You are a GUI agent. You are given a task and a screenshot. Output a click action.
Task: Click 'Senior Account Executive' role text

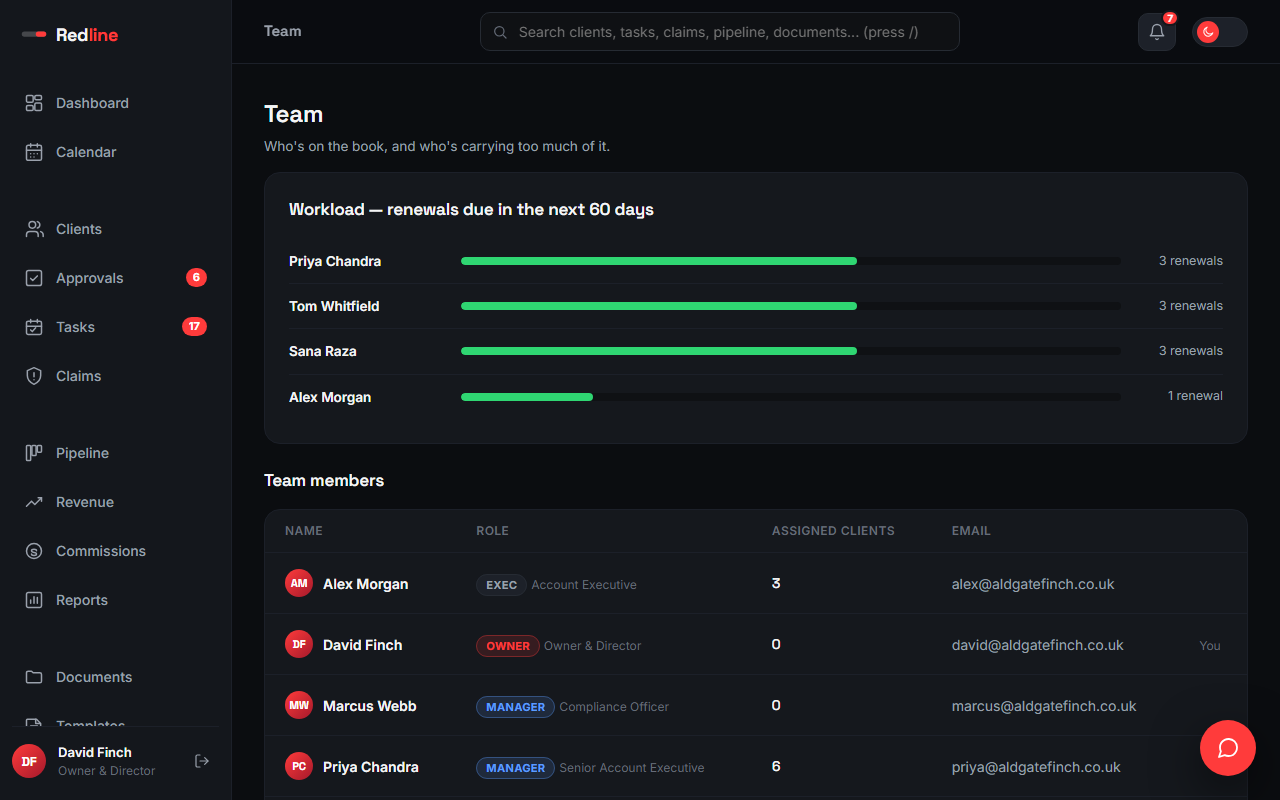632,768
